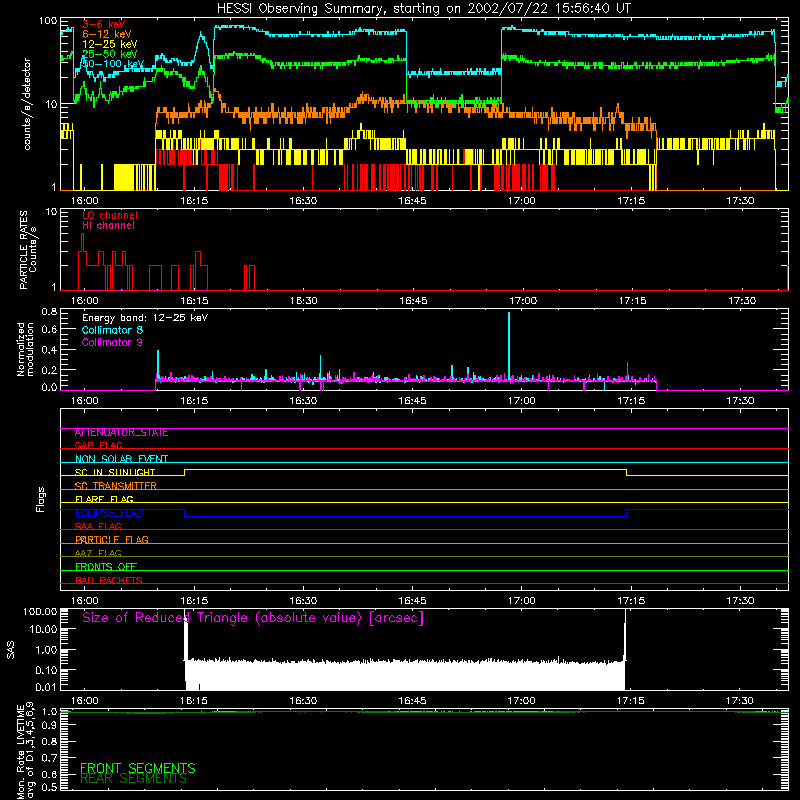Click the SC_TRANSMITTER flag label

tap(115, 486)
